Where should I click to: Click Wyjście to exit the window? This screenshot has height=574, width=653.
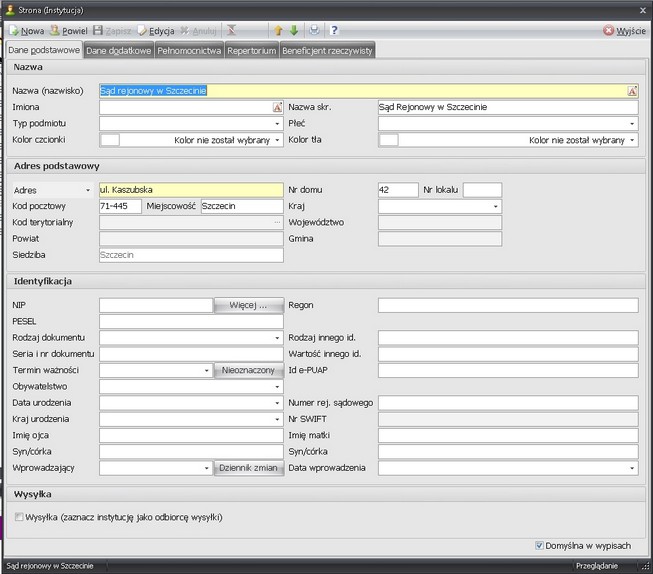625,31
